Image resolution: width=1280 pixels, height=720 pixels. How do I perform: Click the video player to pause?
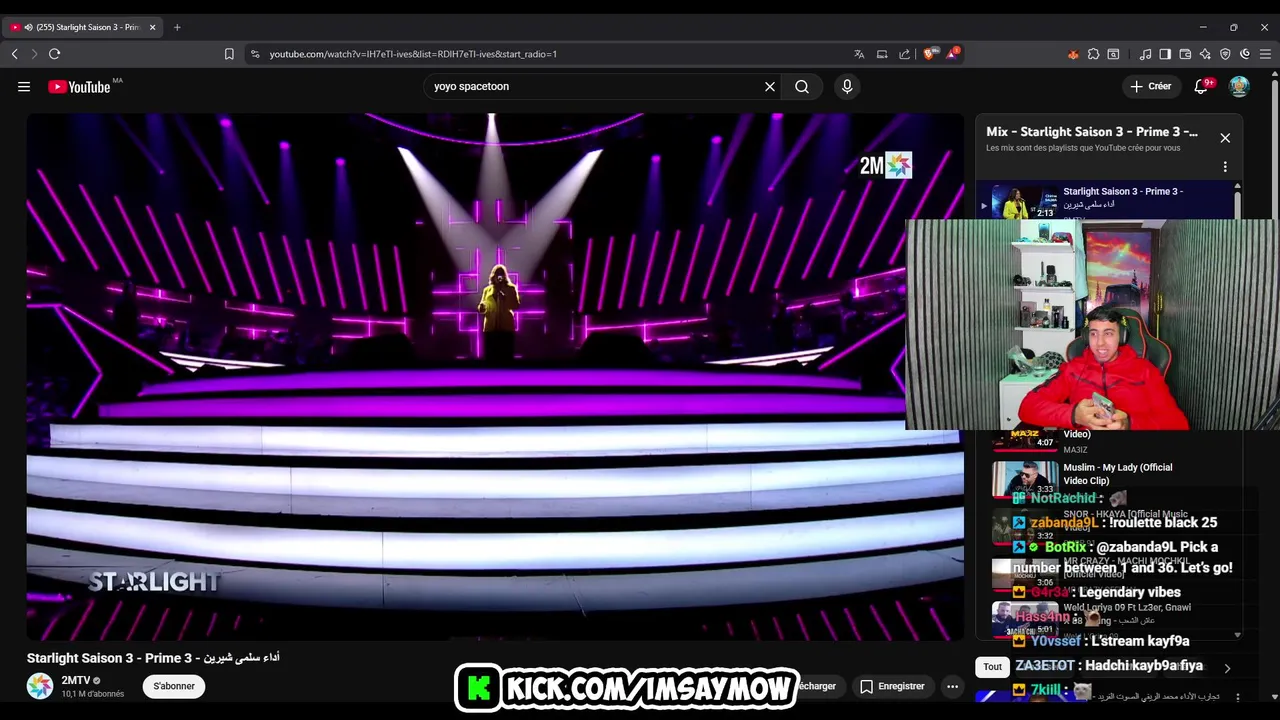[495, 376]
